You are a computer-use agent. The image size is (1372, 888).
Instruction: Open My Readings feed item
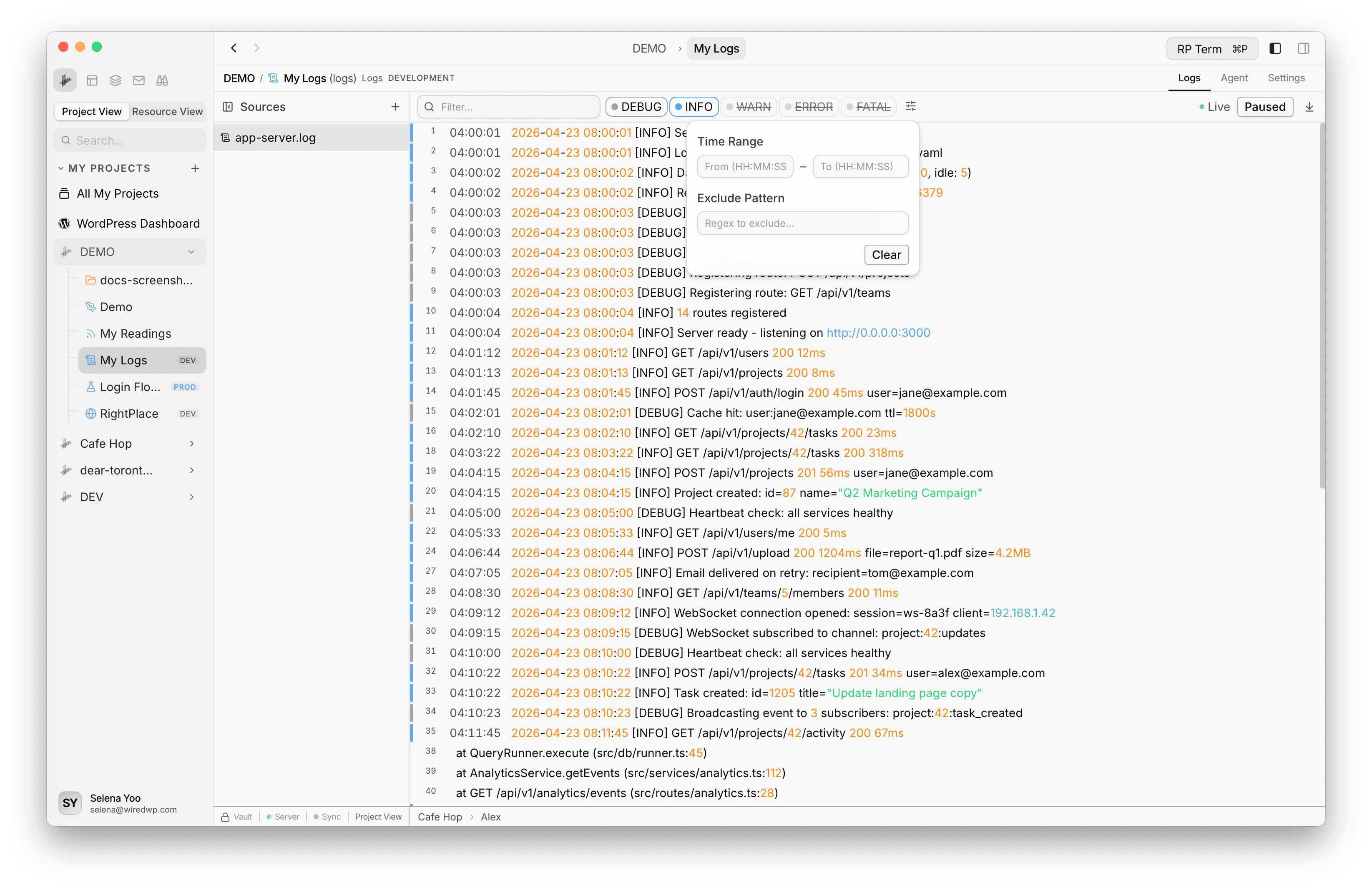tap(142, 334)
